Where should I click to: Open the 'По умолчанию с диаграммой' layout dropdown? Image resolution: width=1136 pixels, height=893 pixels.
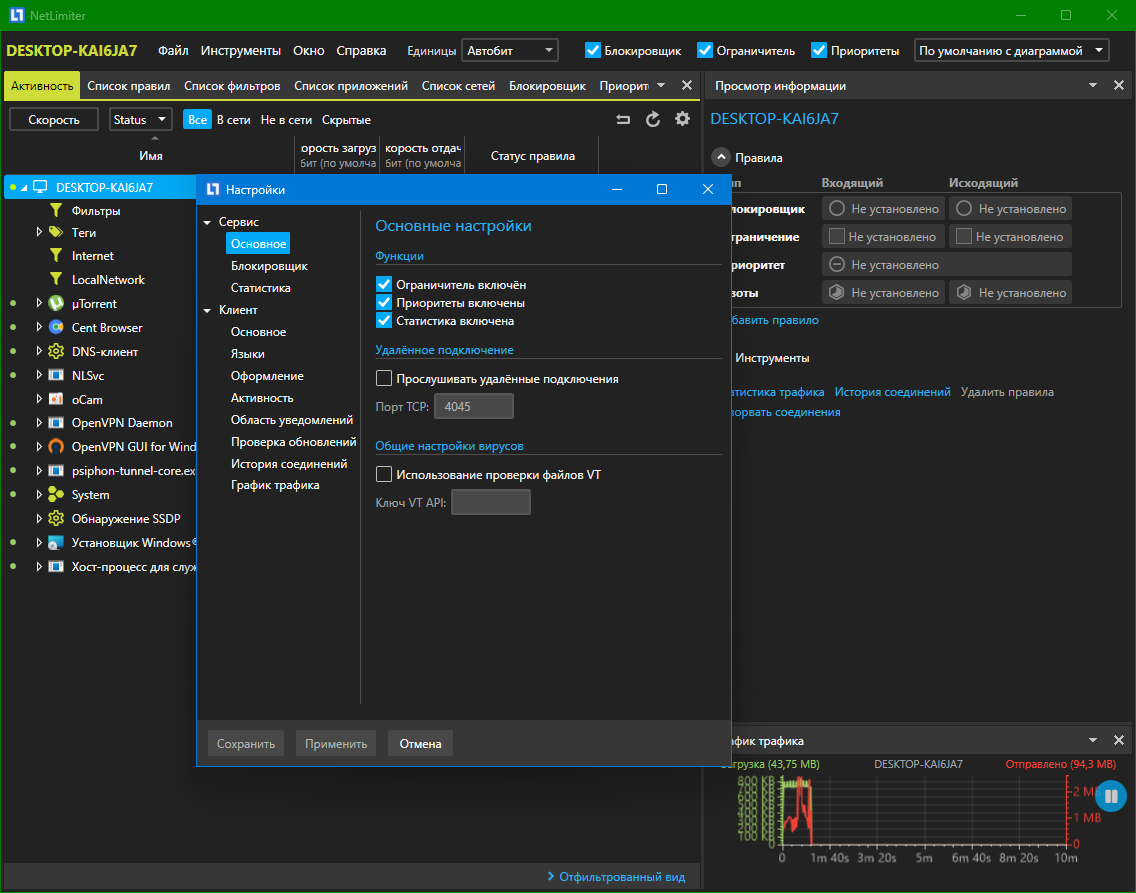[x=1011, y=50]
